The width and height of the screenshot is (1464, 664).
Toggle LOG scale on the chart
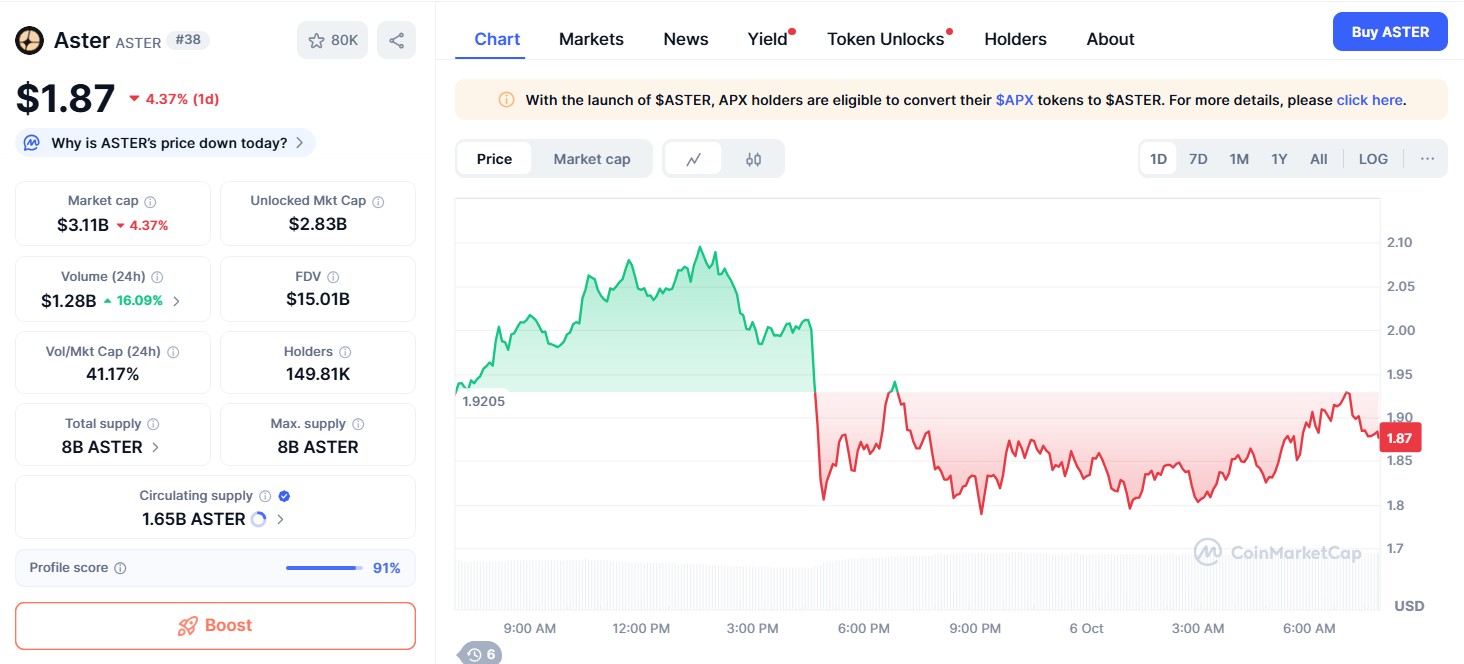[1372, 159]
